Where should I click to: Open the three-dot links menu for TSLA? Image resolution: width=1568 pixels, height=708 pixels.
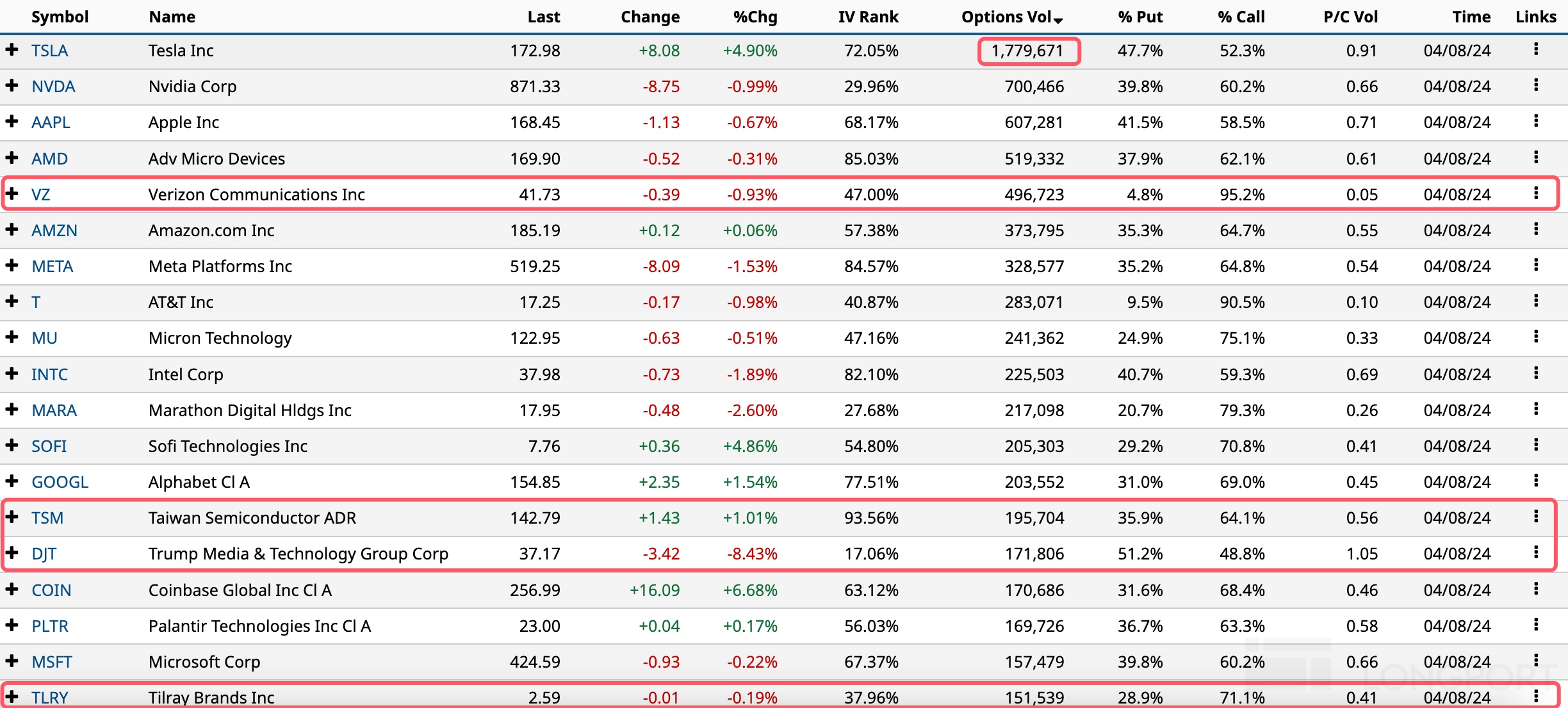click(1536, 49)
